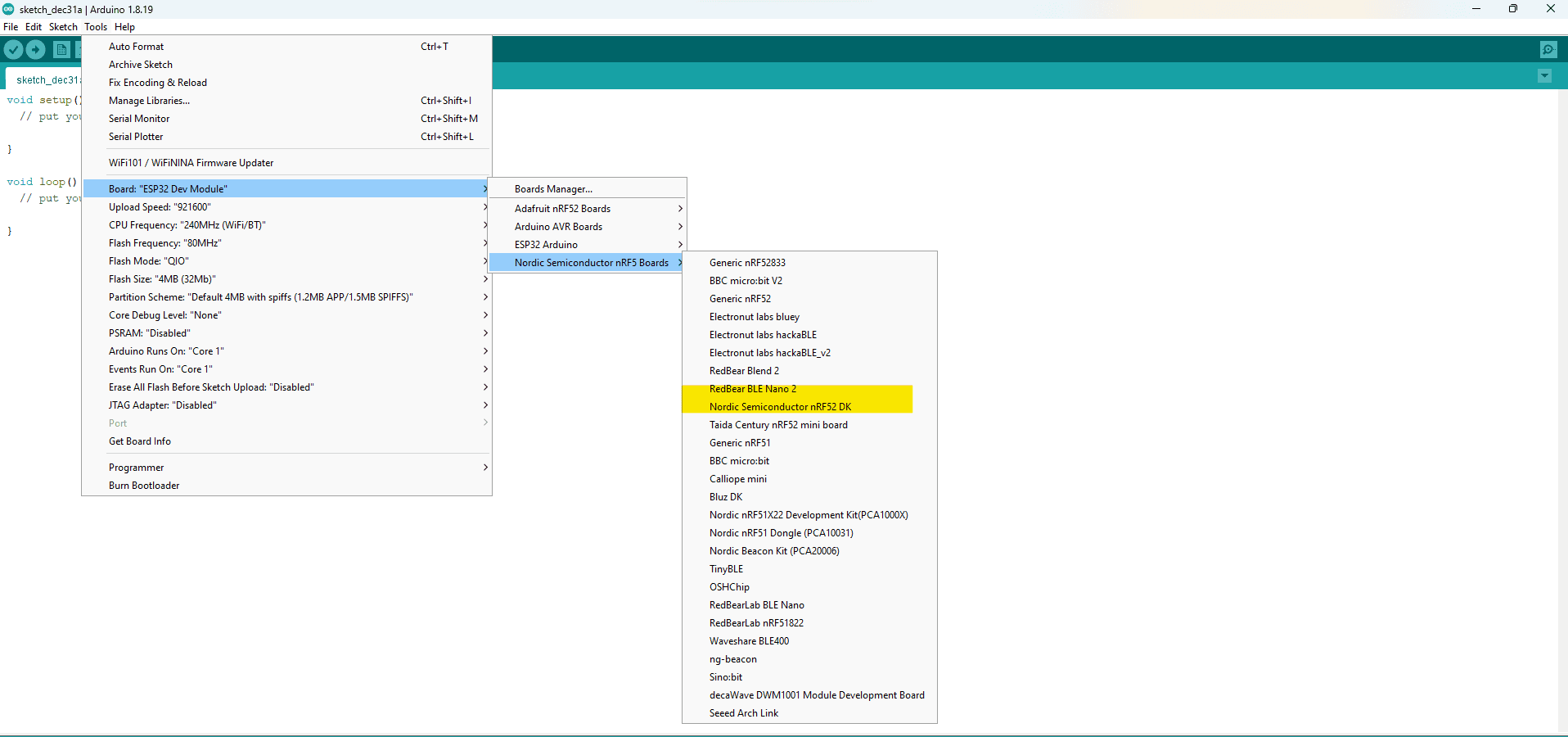Open Manage Libraries...
Screen dimensions: 1568x737
(x=286, y=101)
